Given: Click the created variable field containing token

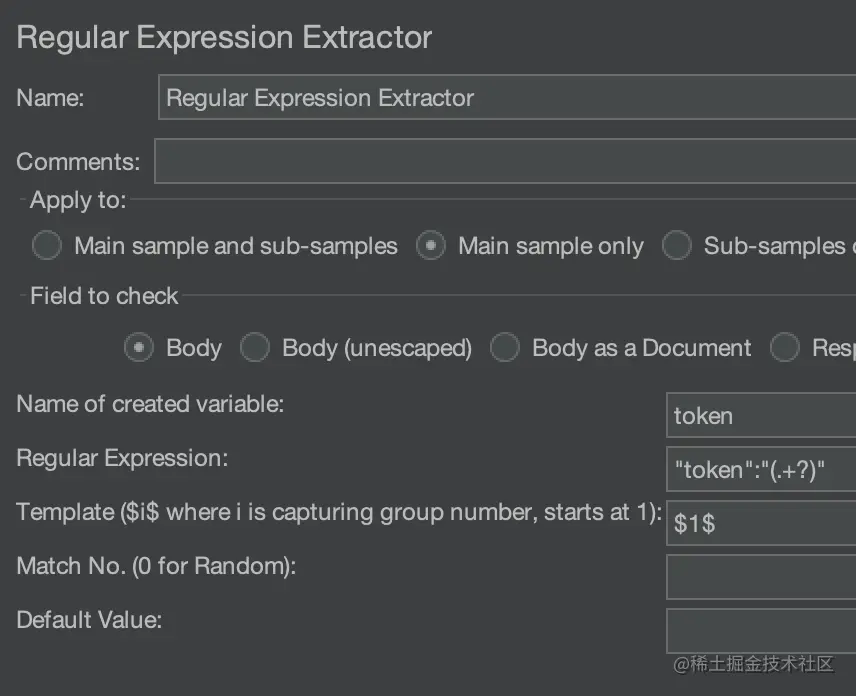Looking at the screenshot, I should (760, 416).
